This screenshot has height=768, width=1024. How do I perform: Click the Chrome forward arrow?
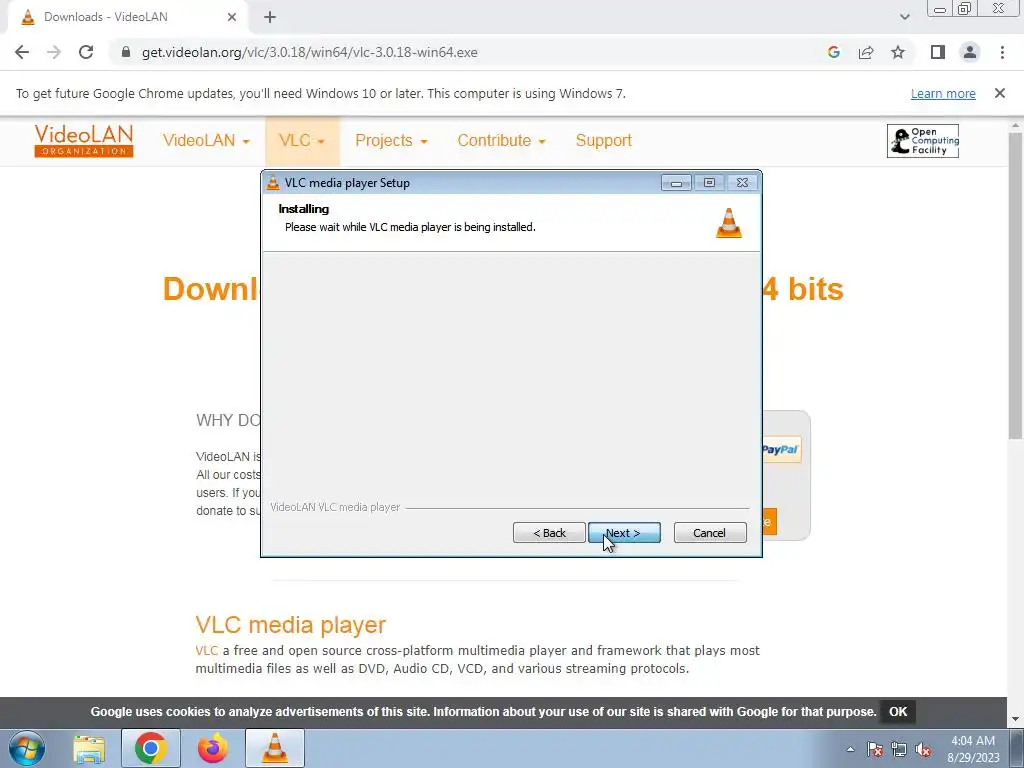[x=54, y=52]
